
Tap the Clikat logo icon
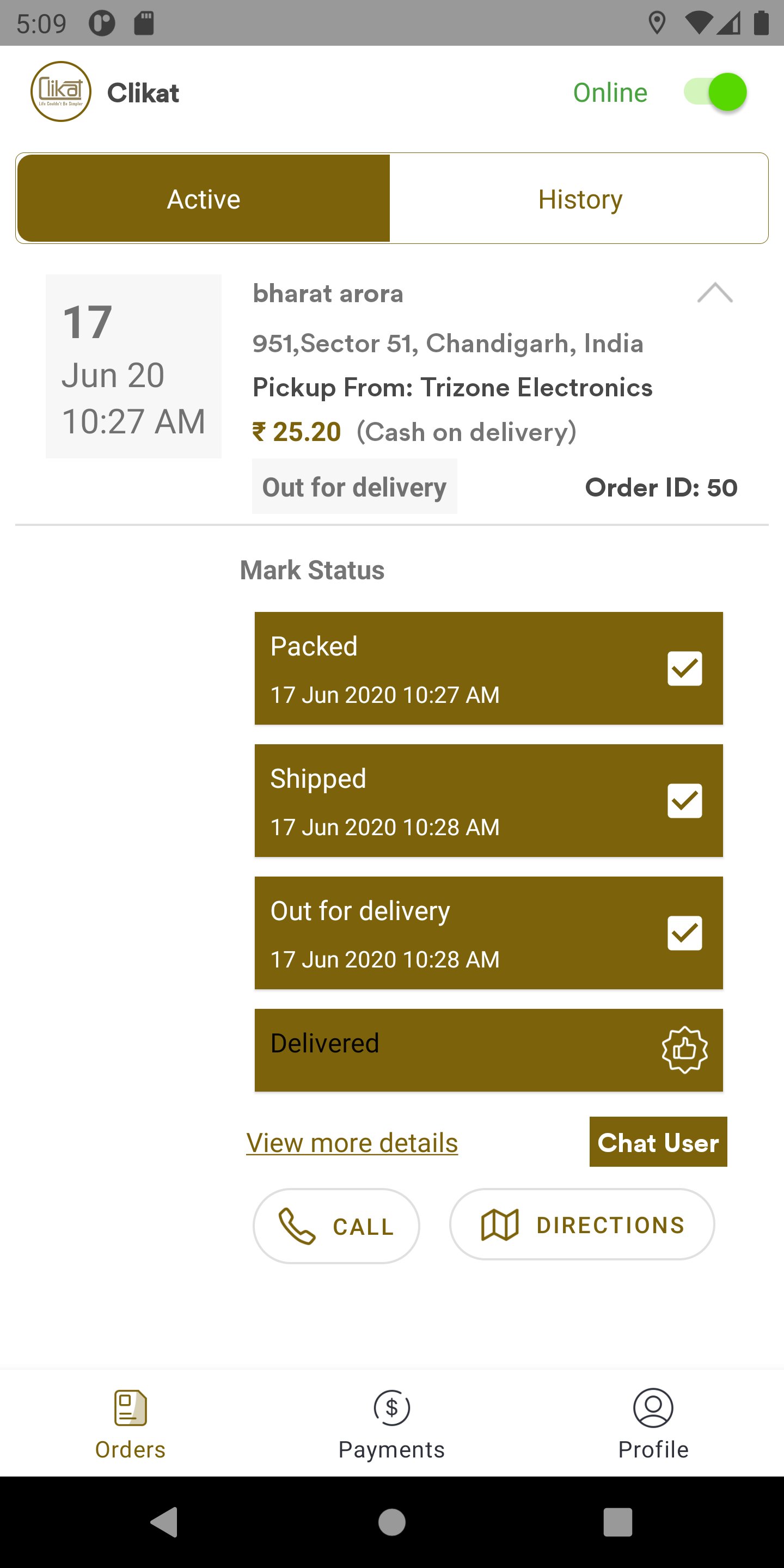[x=61, y=92]
